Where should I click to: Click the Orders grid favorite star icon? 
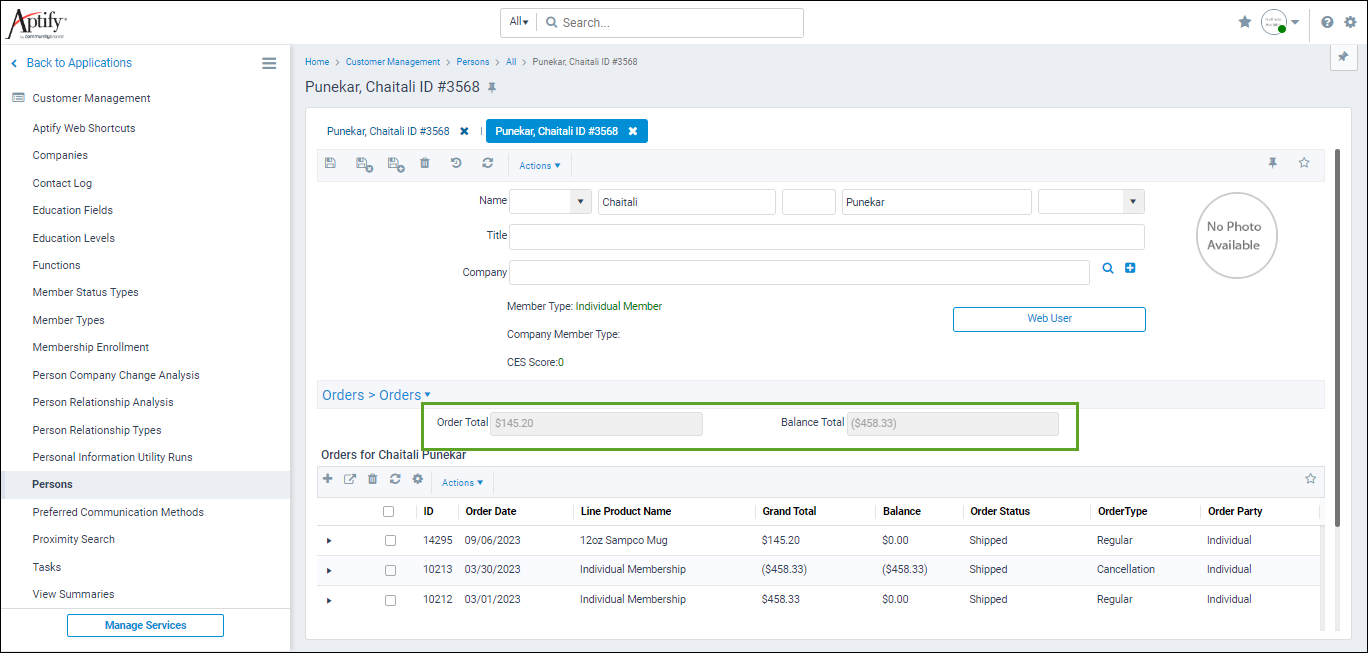(x=1310, y=479)
